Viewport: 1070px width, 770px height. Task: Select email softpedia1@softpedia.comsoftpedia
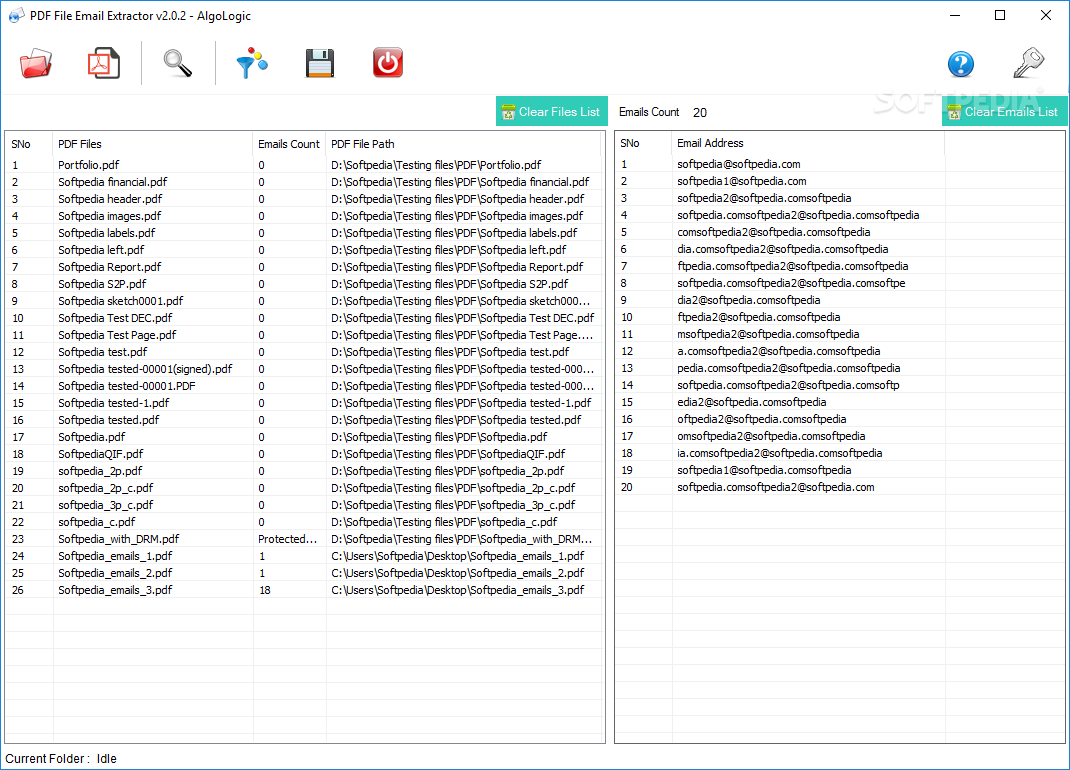(x=764, y=471)
